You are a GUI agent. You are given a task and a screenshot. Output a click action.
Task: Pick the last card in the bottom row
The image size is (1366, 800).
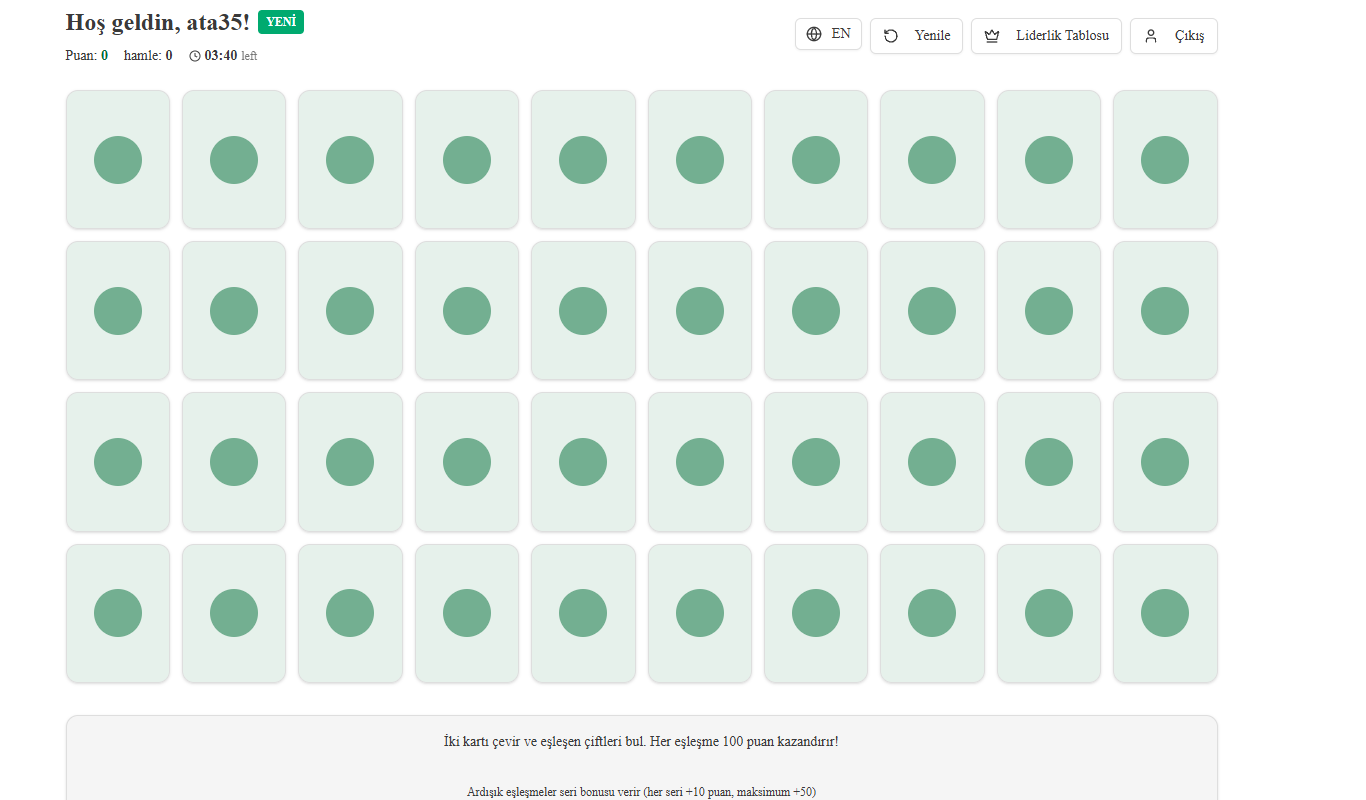click(1165, 613)
